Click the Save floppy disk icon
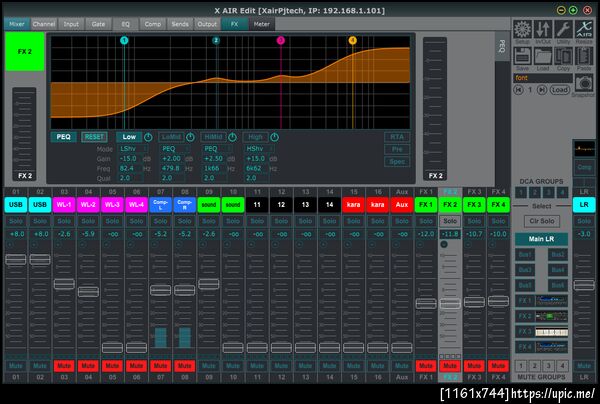 coord(522,56)
